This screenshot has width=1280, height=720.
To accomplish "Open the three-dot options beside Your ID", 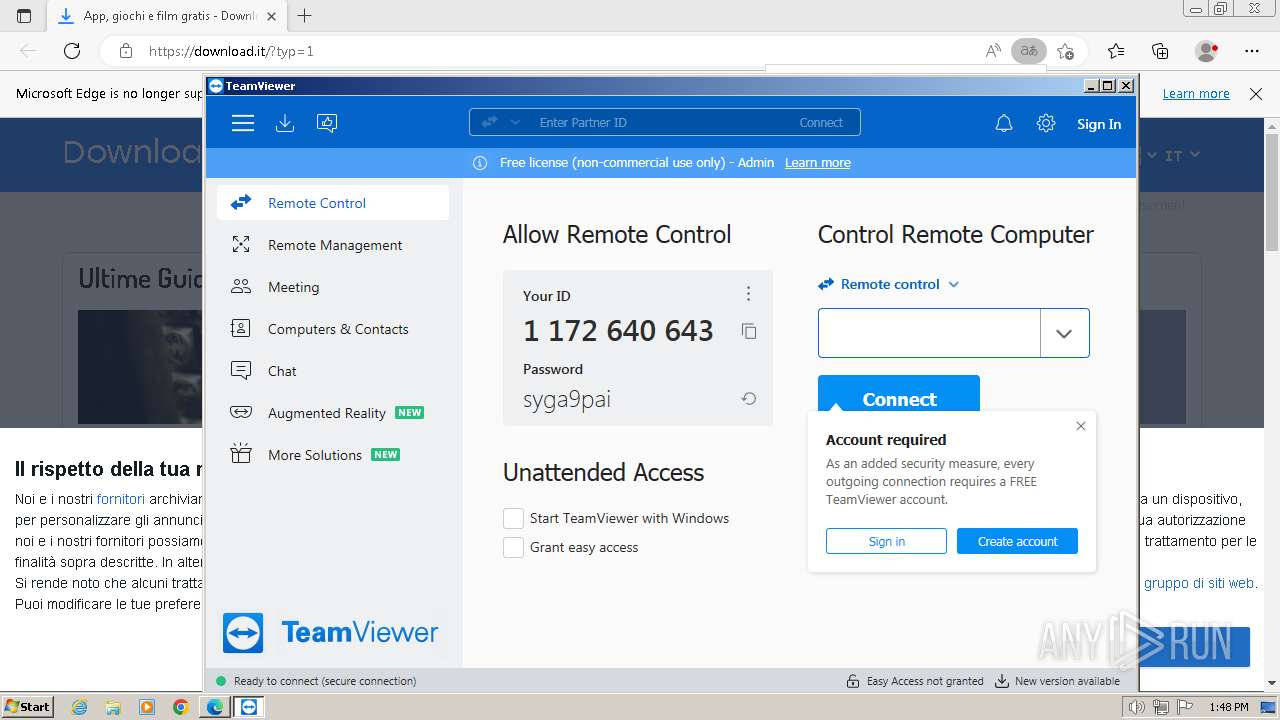I will pyautogui.click(x=748, y=294).
